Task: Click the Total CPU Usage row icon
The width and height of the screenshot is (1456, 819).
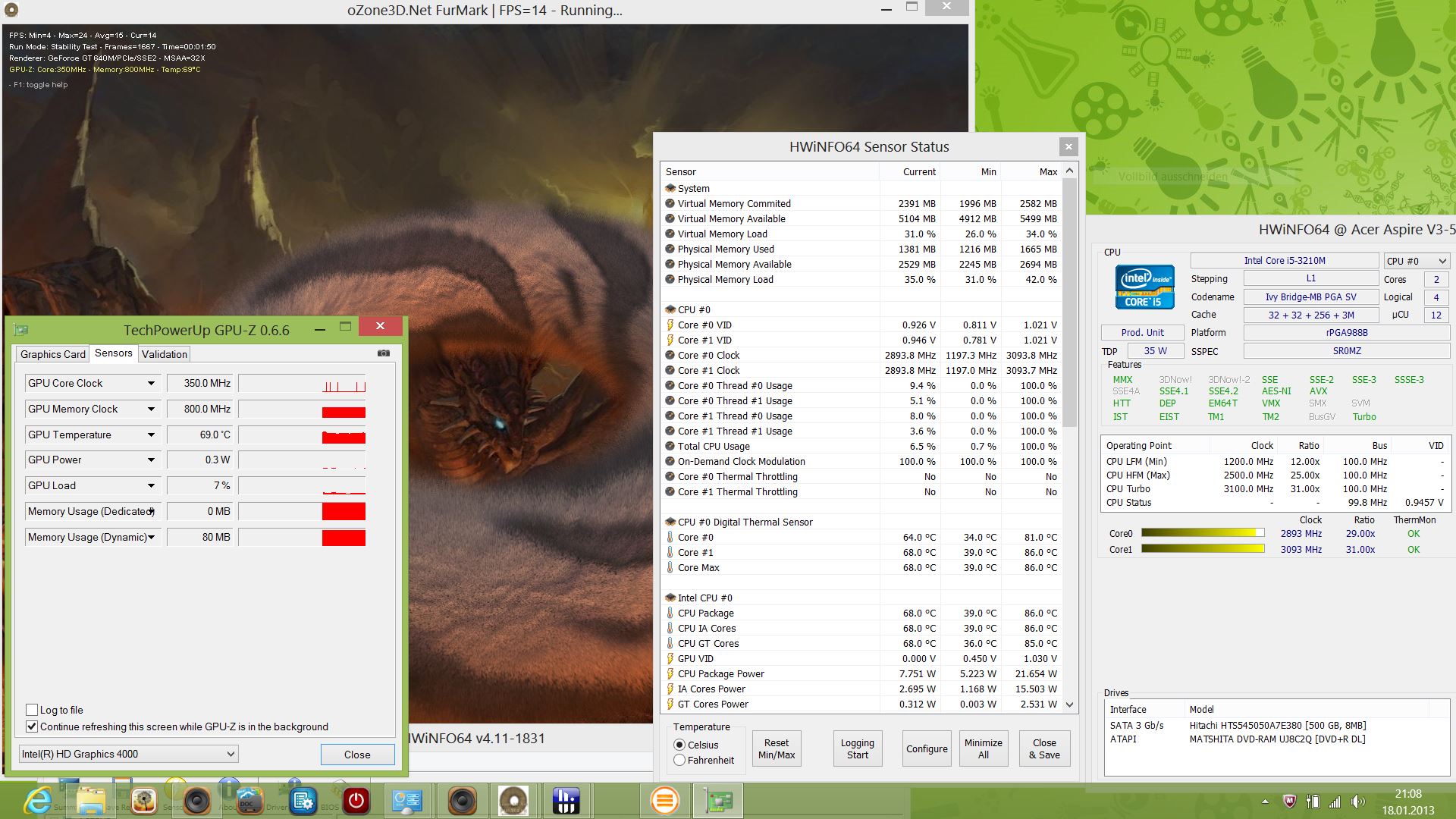Action: pos(670,446)
